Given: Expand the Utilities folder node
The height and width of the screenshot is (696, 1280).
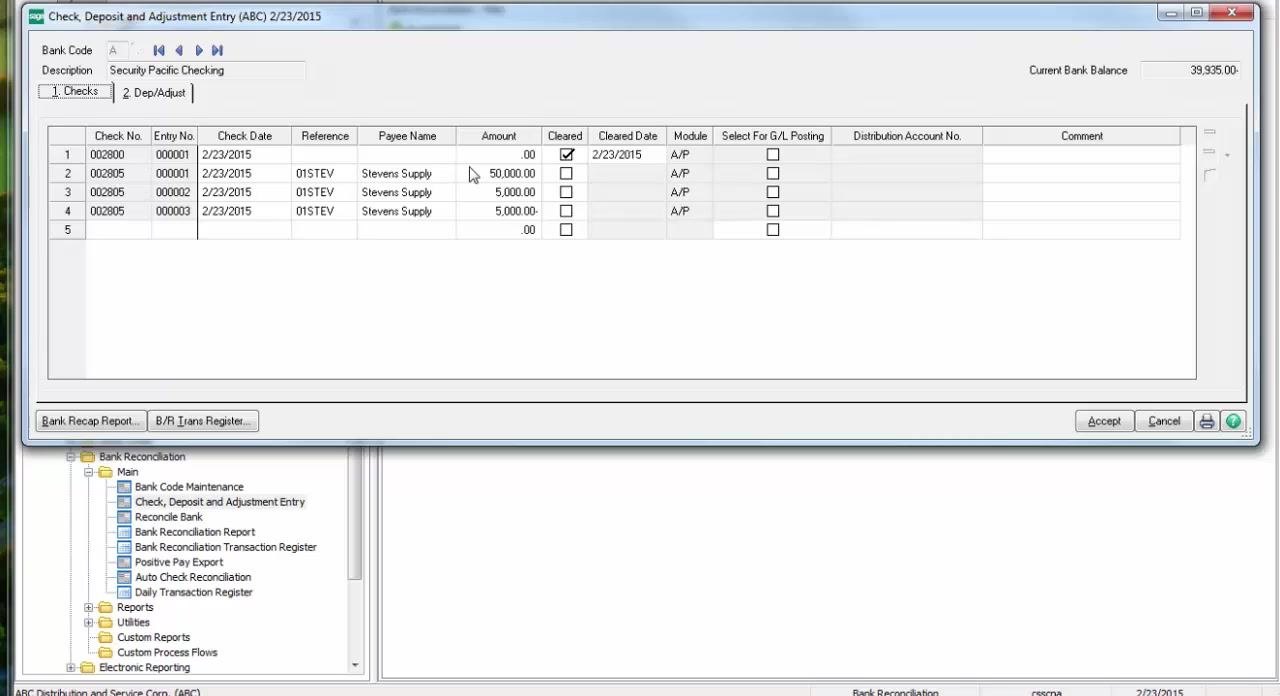Looking at the screenshot, I should tap(89, 622).
